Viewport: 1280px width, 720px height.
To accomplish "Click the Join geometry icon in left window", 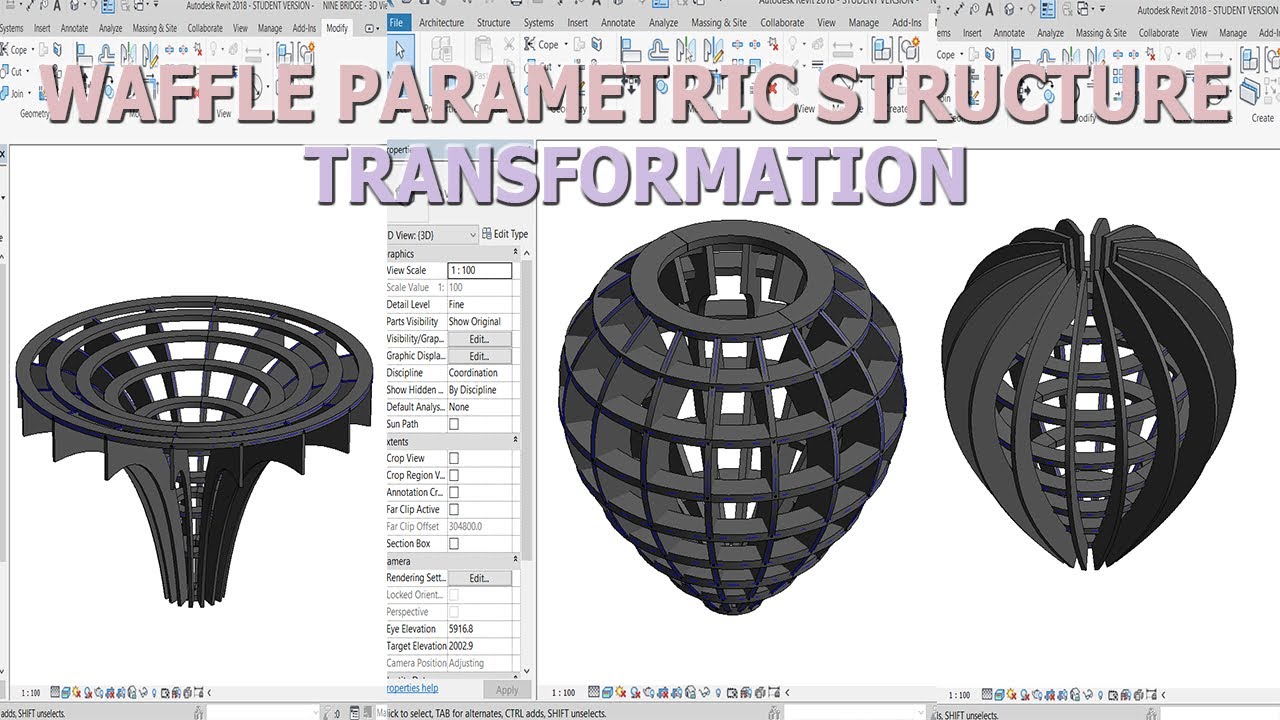I will 4,93.
